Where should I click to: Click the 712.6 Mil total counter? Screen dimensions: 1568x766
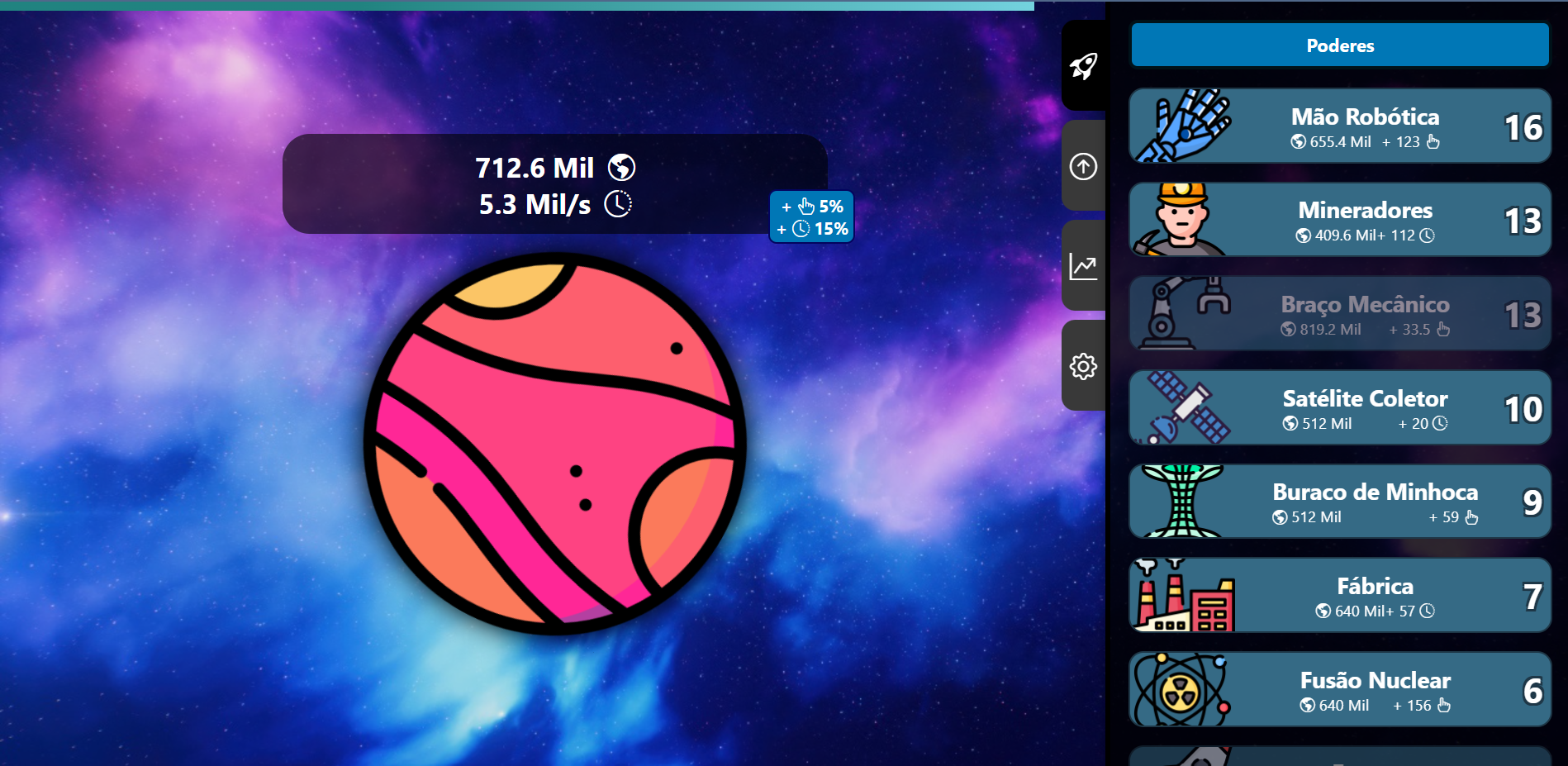(x=535, y=168)
